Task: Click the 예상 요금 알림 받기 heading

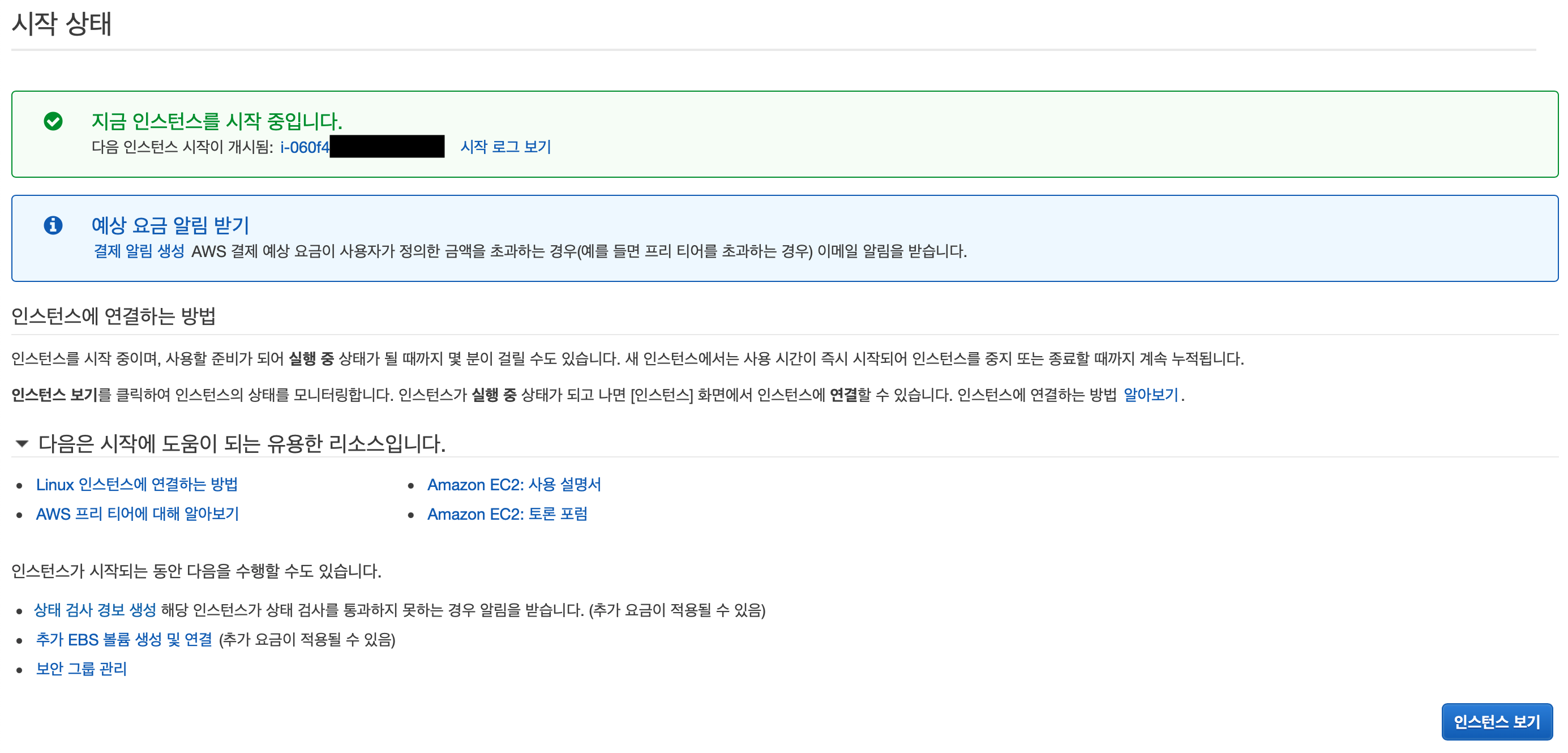Action: [170, 225]
